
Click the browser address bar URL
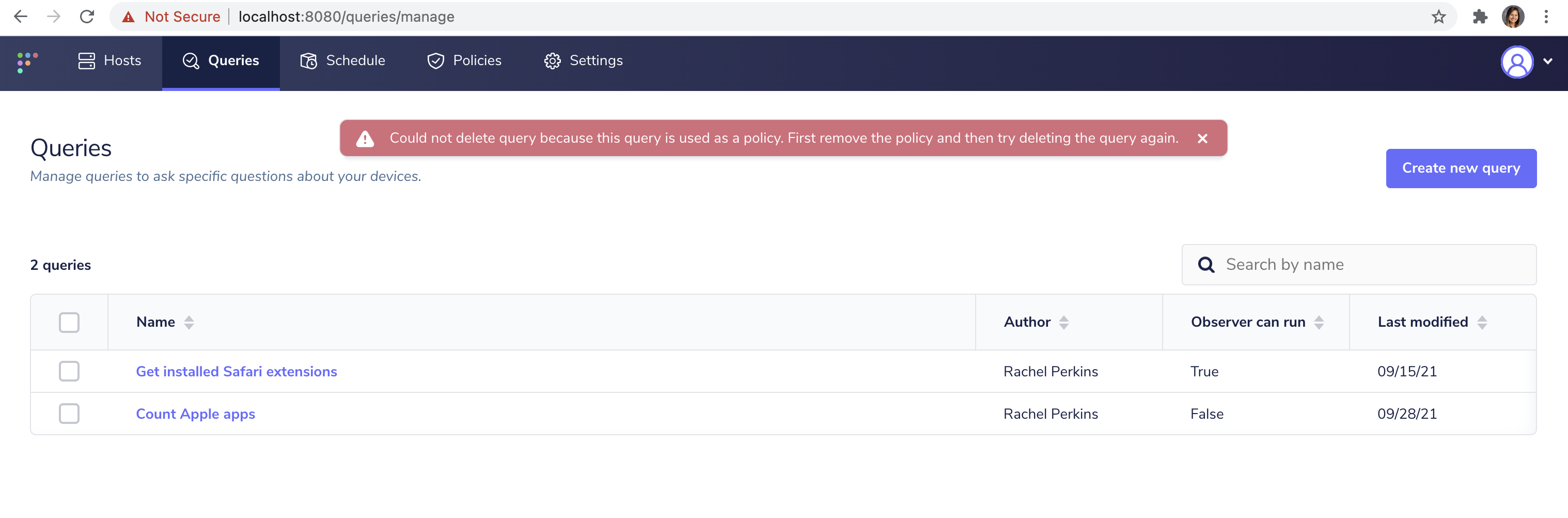click(347, 17)
